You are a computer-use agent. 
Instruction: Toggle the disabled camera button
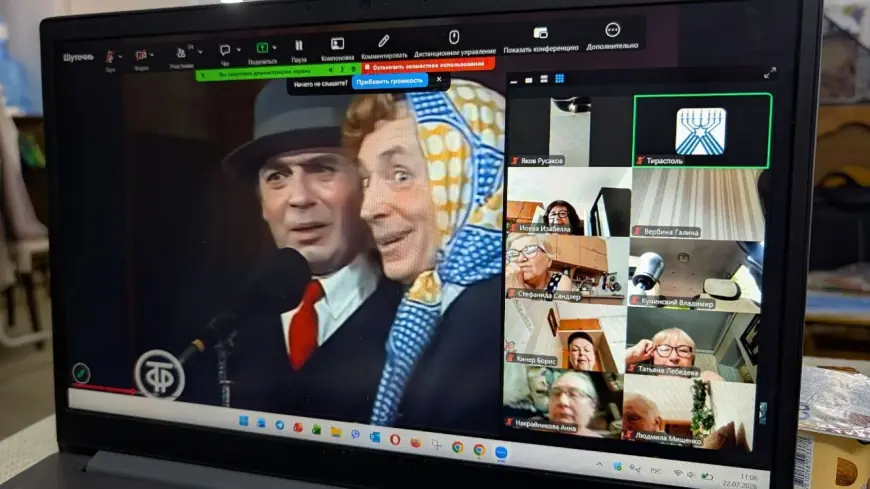tap(140, 55)
